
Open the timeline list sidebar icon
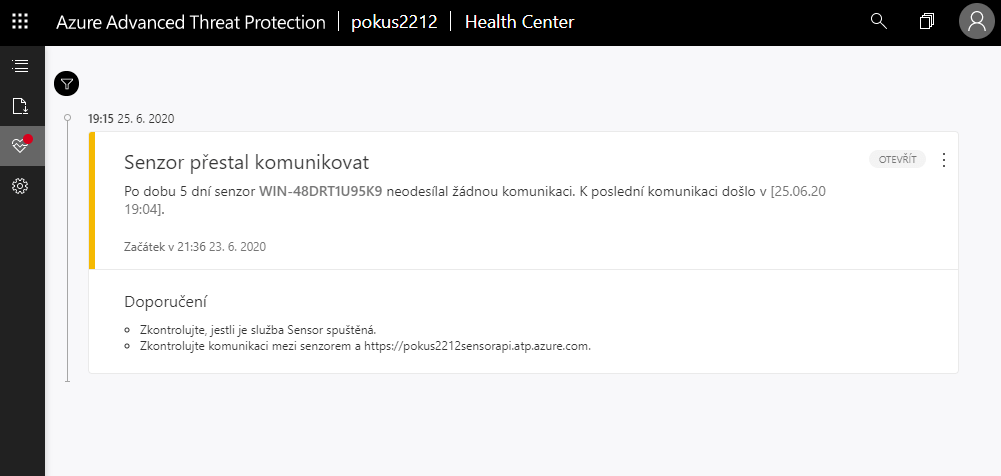pos(20,66)
